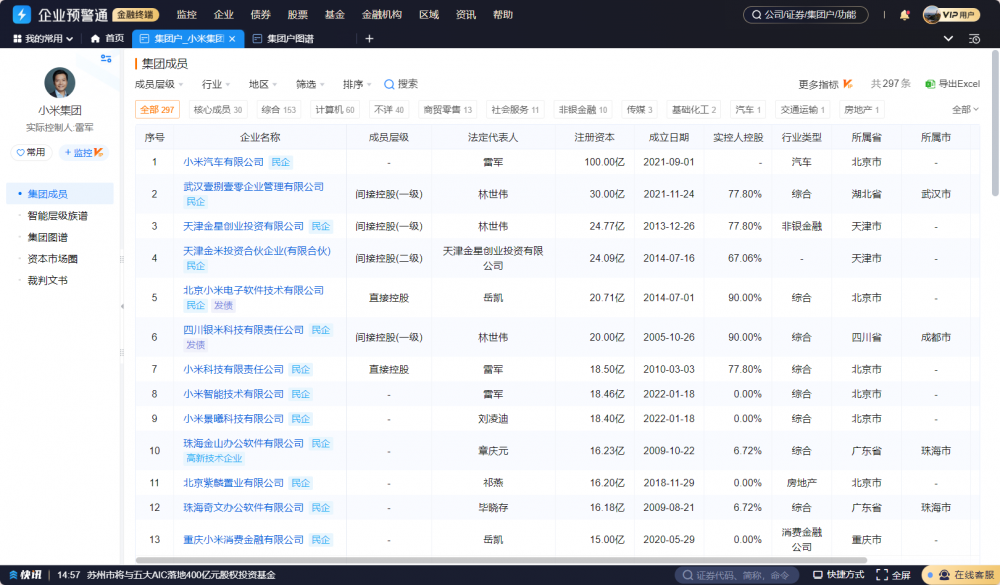Export the table via 导出Excel
This screenshot has width=1000, height=585.
pyautogui.click(x=953, y=84)
